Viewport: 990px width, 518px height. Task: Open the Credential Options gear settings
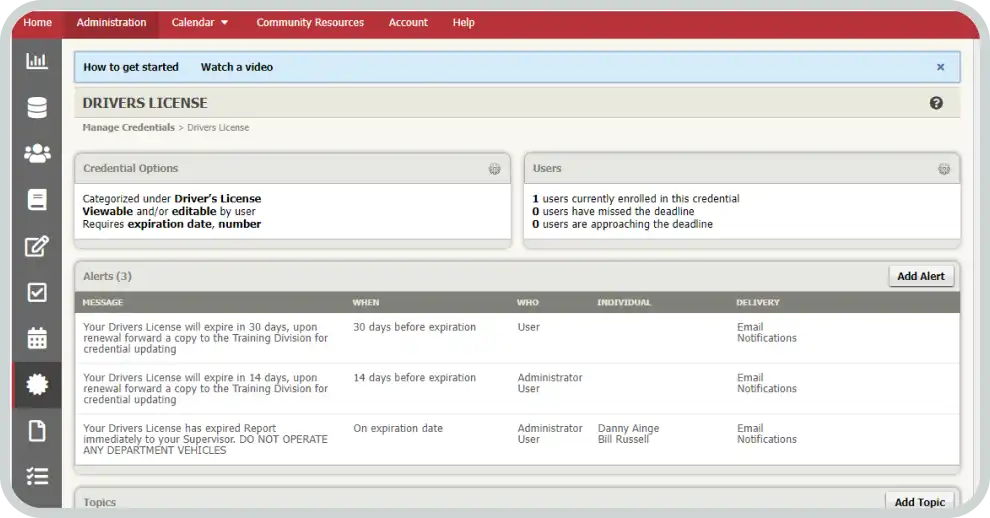coord(494,169)
